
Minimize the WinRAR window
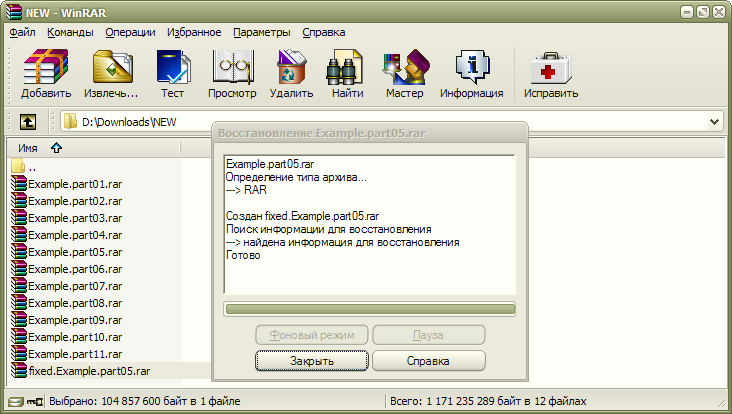click(687, 12)
